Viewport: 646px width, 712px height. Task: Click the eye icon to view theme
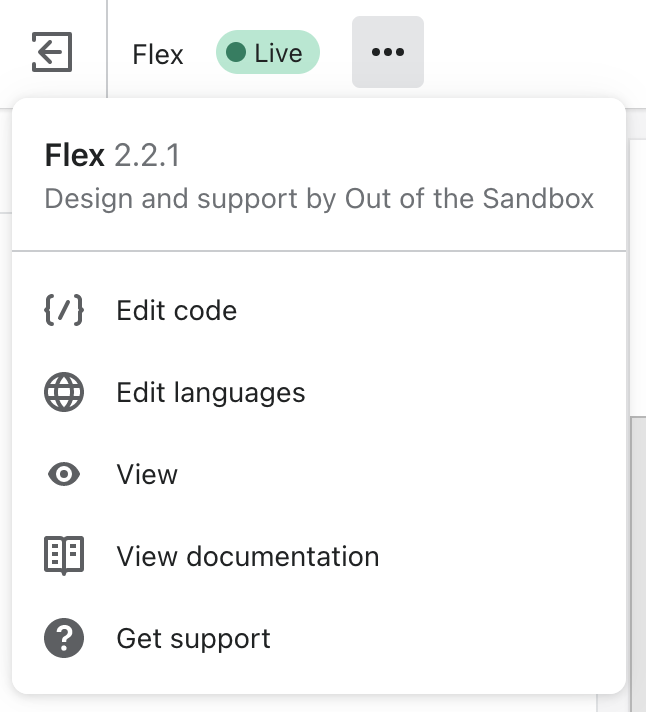pos(64,474)
